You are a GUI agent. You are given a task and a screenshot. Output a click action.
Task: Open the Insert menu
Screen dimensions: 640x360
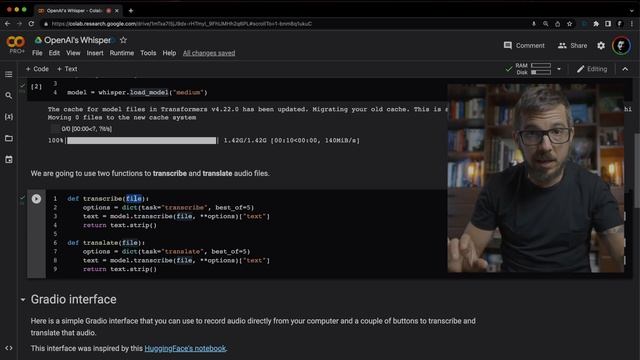(95, 53)
